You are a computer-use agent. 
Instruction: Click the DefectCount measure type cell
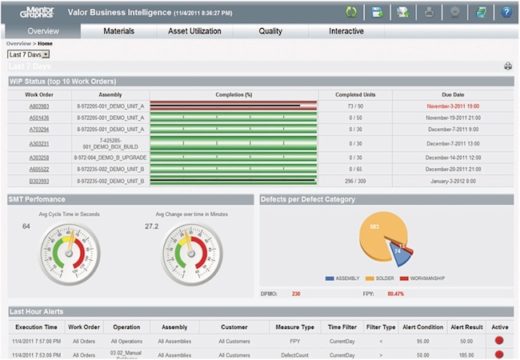point(295,355)
